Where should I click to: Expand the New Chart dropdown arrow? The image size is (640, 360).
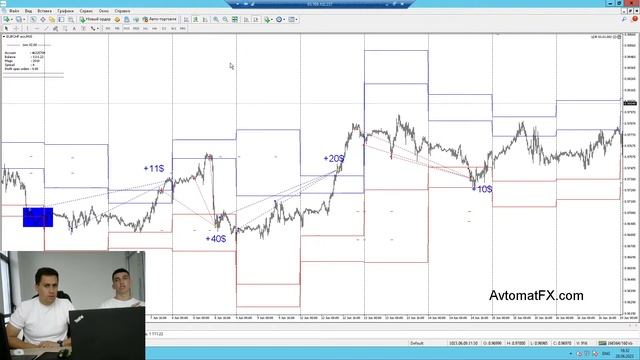click(11, 19)
